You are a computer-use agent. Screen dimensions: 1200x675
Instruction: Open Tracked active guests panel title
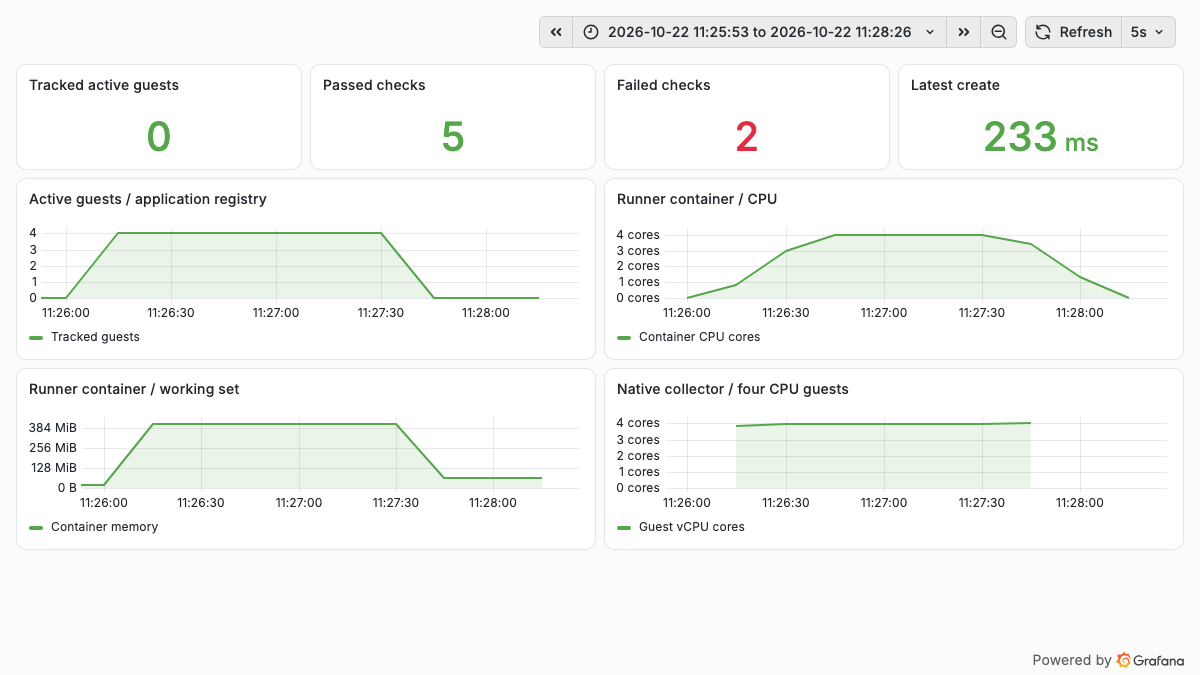coord(104,85)
